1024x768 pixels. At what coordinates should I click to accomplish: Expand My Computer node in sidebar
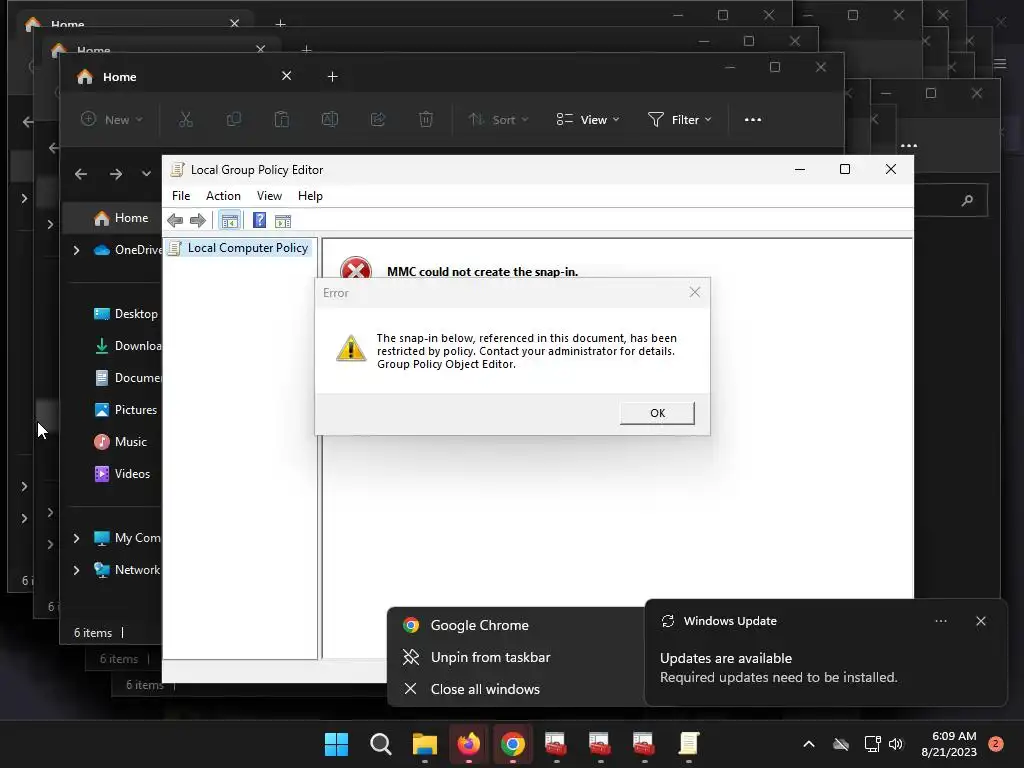coord(76,538)
